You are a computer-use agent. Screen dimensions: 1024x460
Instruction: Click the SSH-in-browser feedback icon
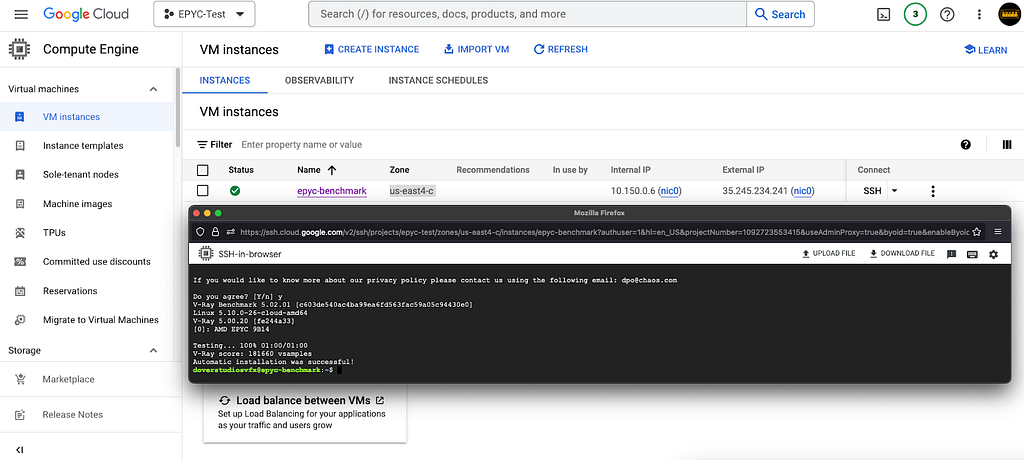pos(952,254)
